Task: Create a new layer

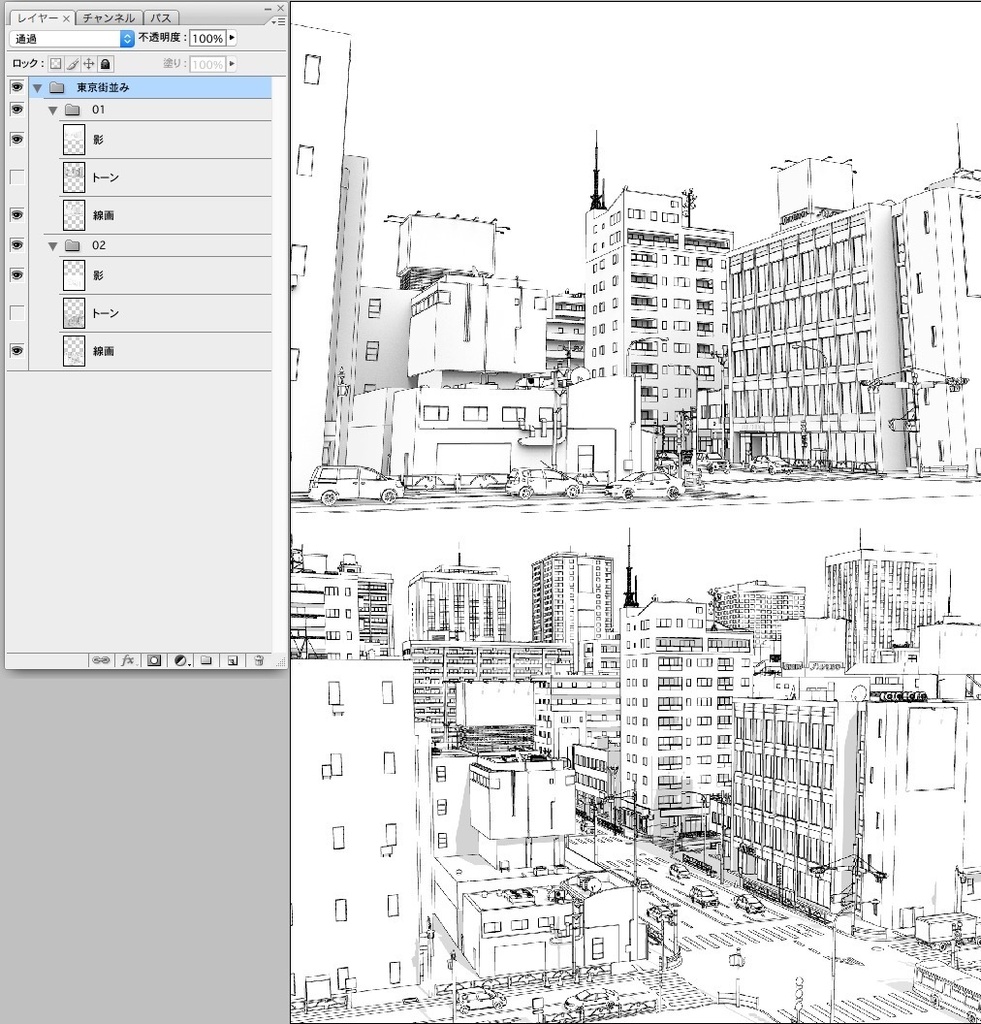Action: [232, 660]
